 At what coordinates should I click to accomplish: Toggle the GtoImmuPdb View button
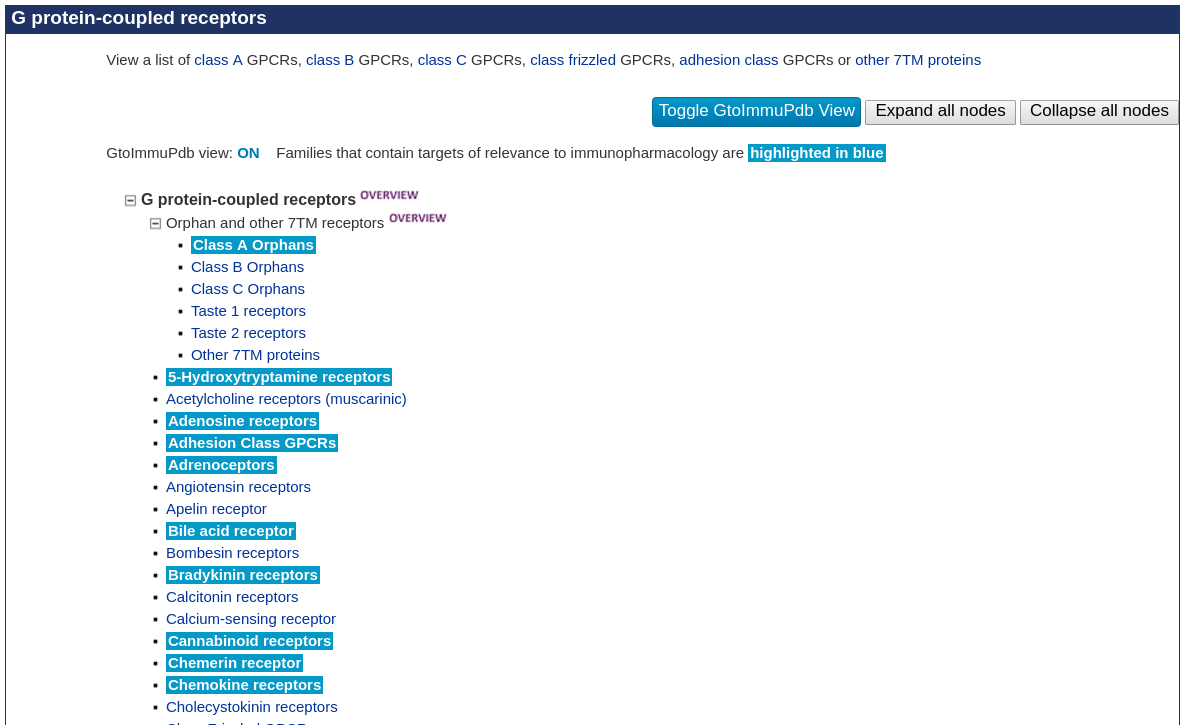pos(756,111)
